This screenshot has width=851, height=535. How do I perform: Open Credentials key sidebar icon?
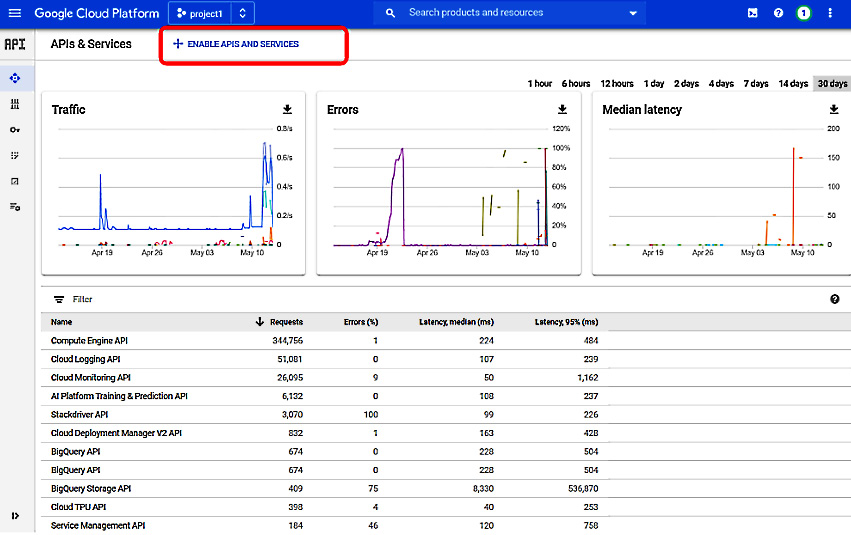15,130
